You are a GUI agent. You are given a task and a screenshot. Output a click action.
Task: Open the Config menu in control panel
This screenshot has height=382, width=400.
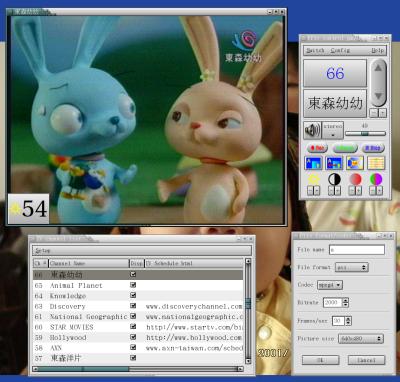click(340, 50)
